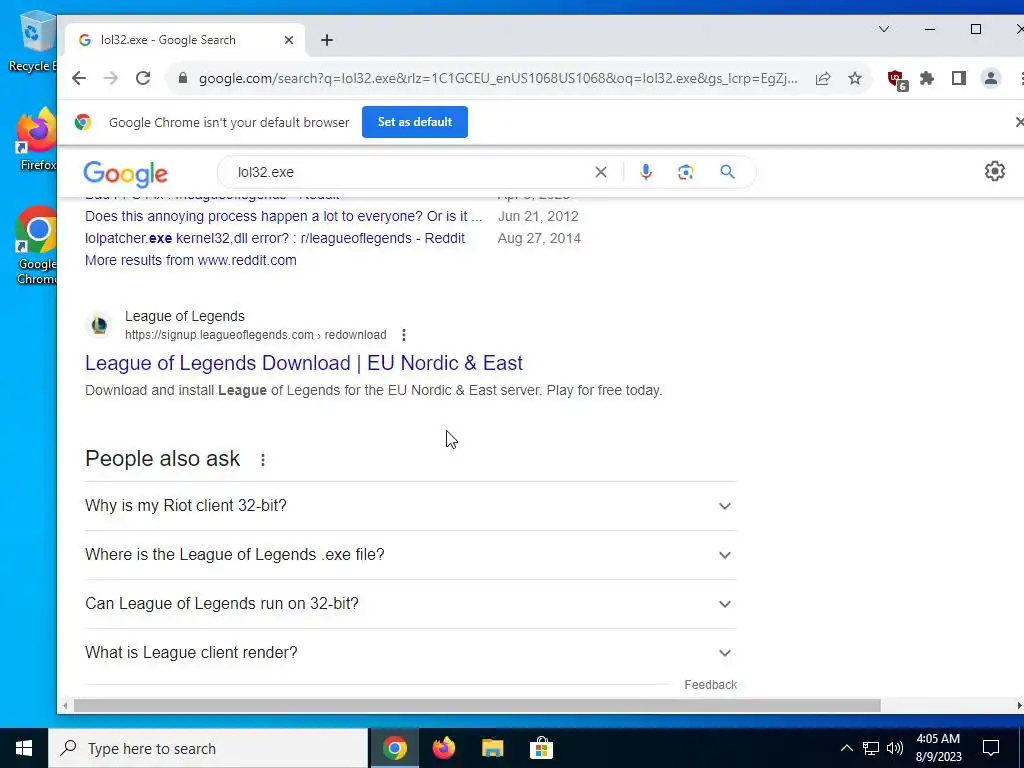
Task: Open the taskbar clock and date
Action: point(938,748)
